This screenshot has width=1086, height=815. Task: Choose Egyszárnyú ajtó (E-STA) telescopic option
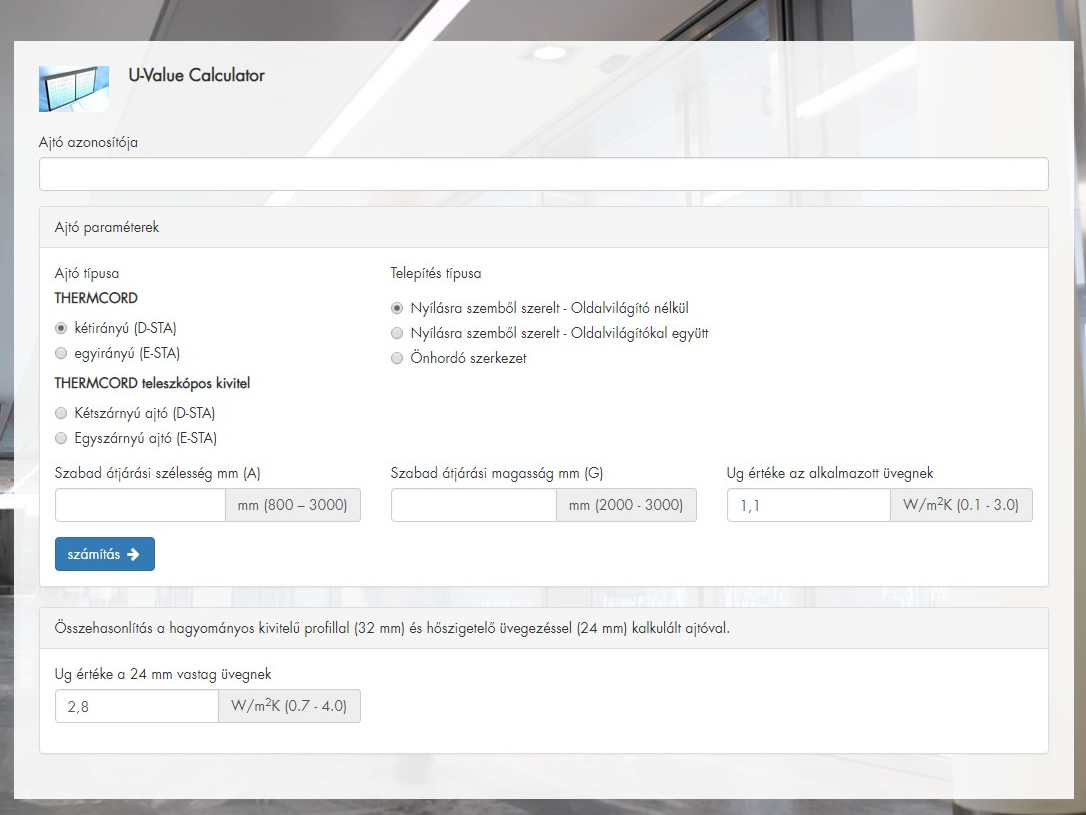(x=61, y=438)
